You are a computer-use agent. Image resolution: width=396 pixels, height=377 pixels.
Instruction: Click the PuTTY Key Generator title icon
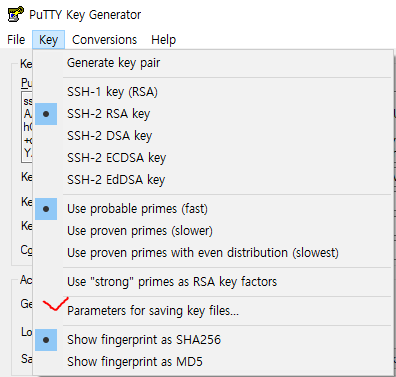coord(15,14)
